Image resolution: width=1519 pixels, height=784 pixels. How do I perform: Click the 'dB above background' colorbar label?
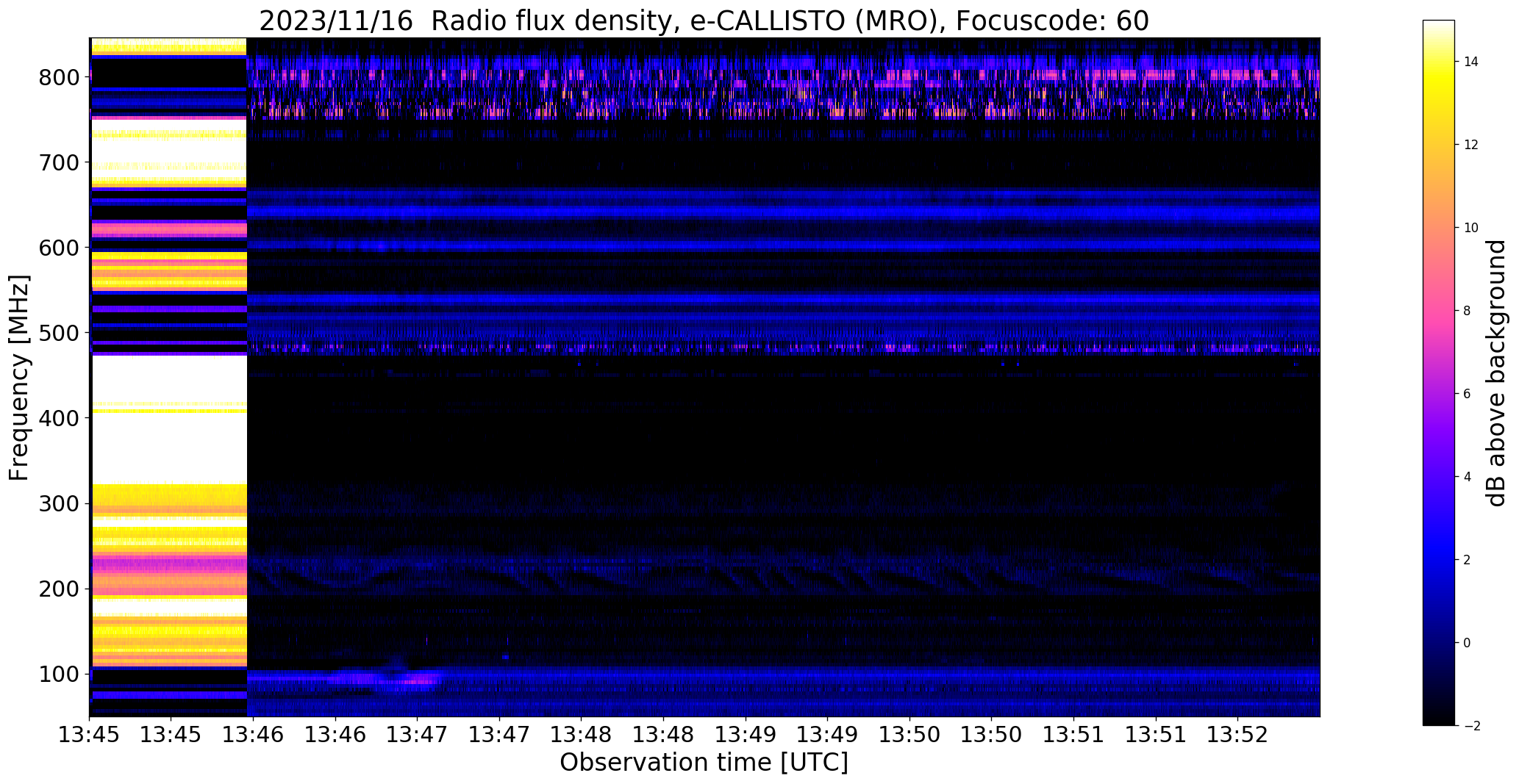coord(1496,373)
